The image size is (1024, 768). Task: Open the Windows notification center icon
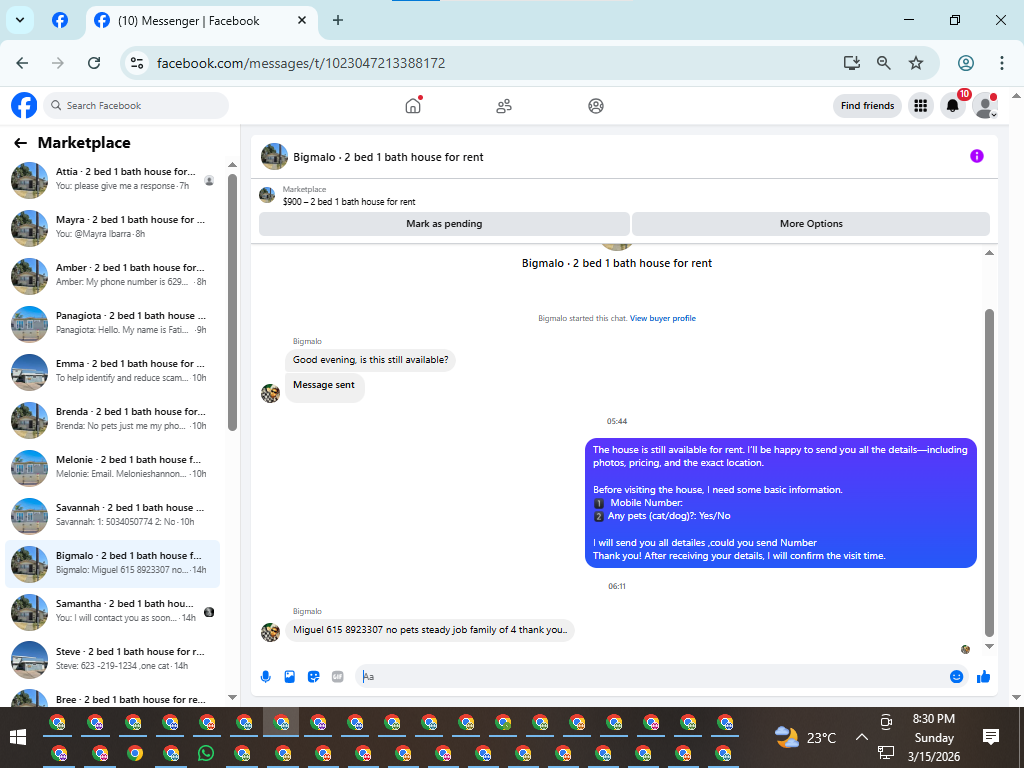pos(991,737)
